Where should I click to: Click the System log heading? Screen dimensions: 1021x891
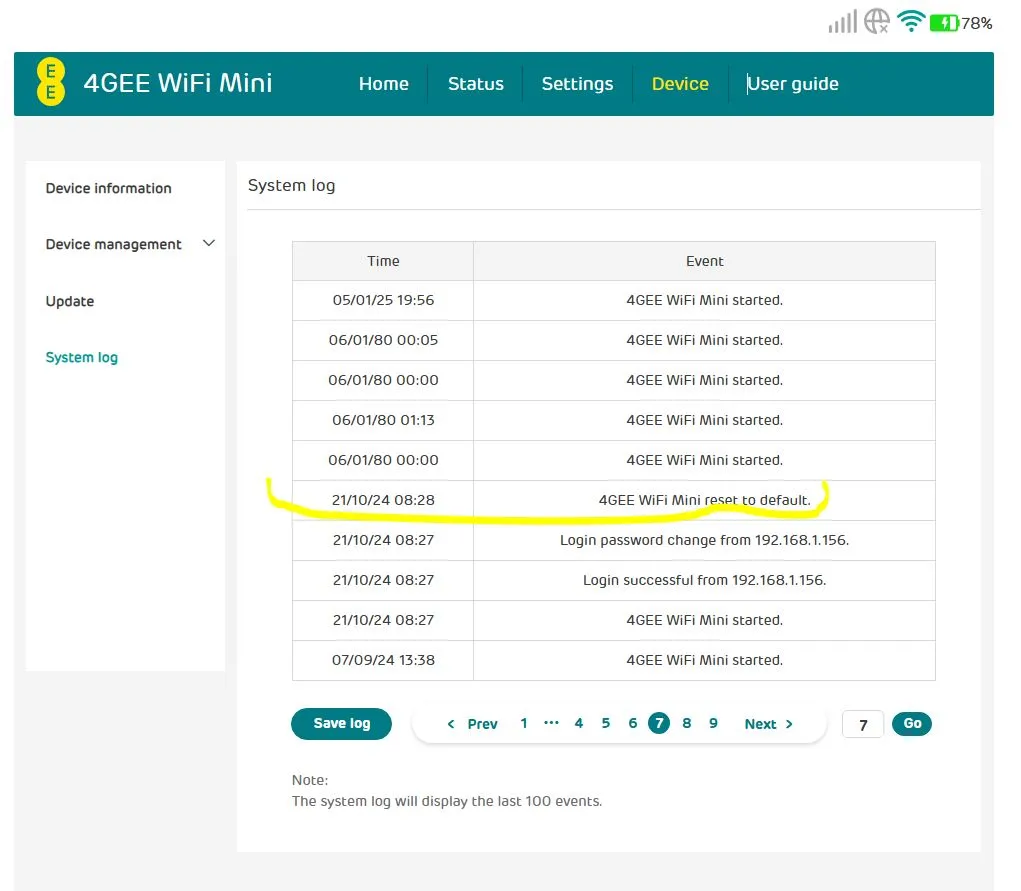click(x=291, y=186)
